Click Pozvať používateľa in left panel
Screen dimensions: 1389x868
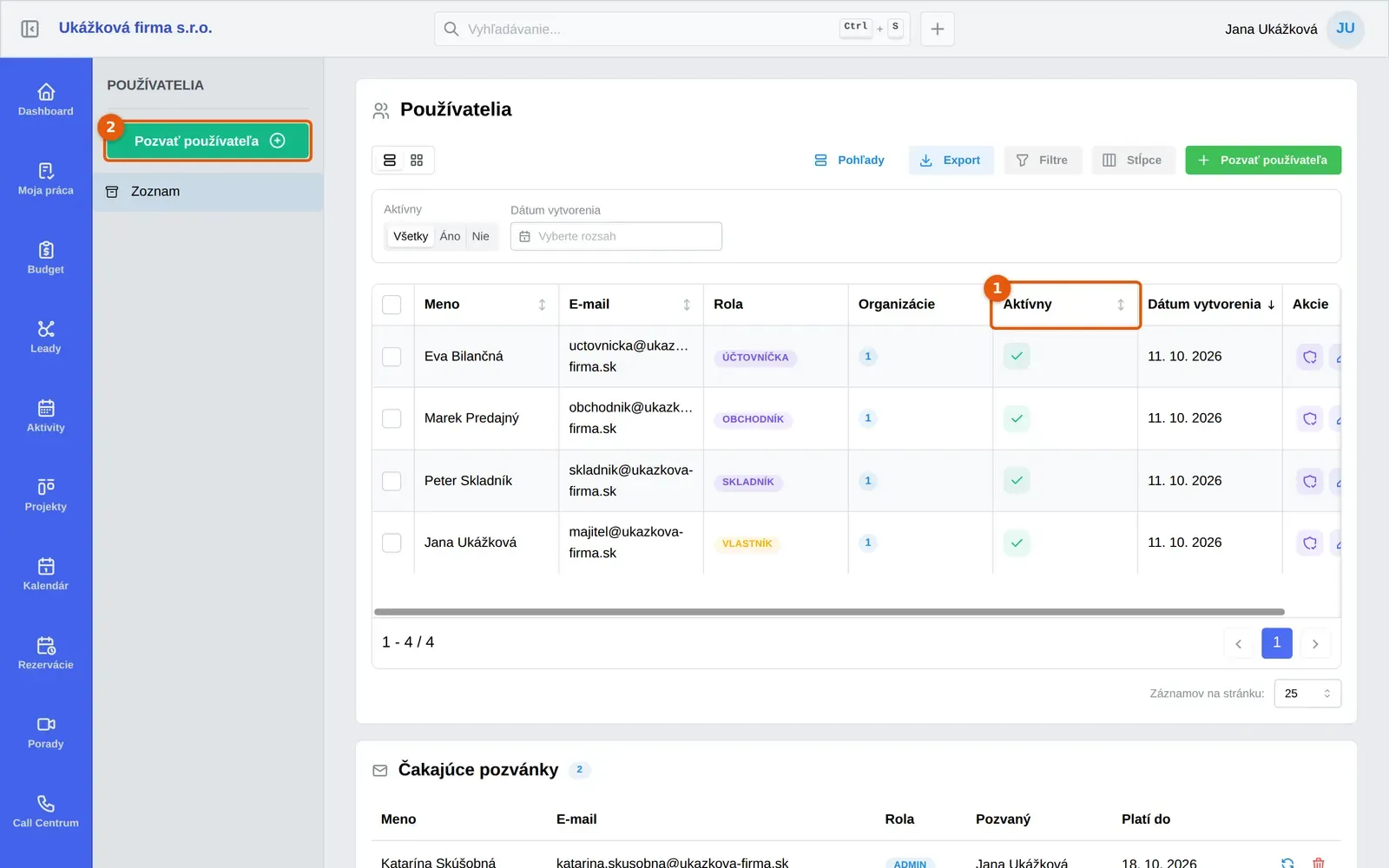tap(208, 141)
